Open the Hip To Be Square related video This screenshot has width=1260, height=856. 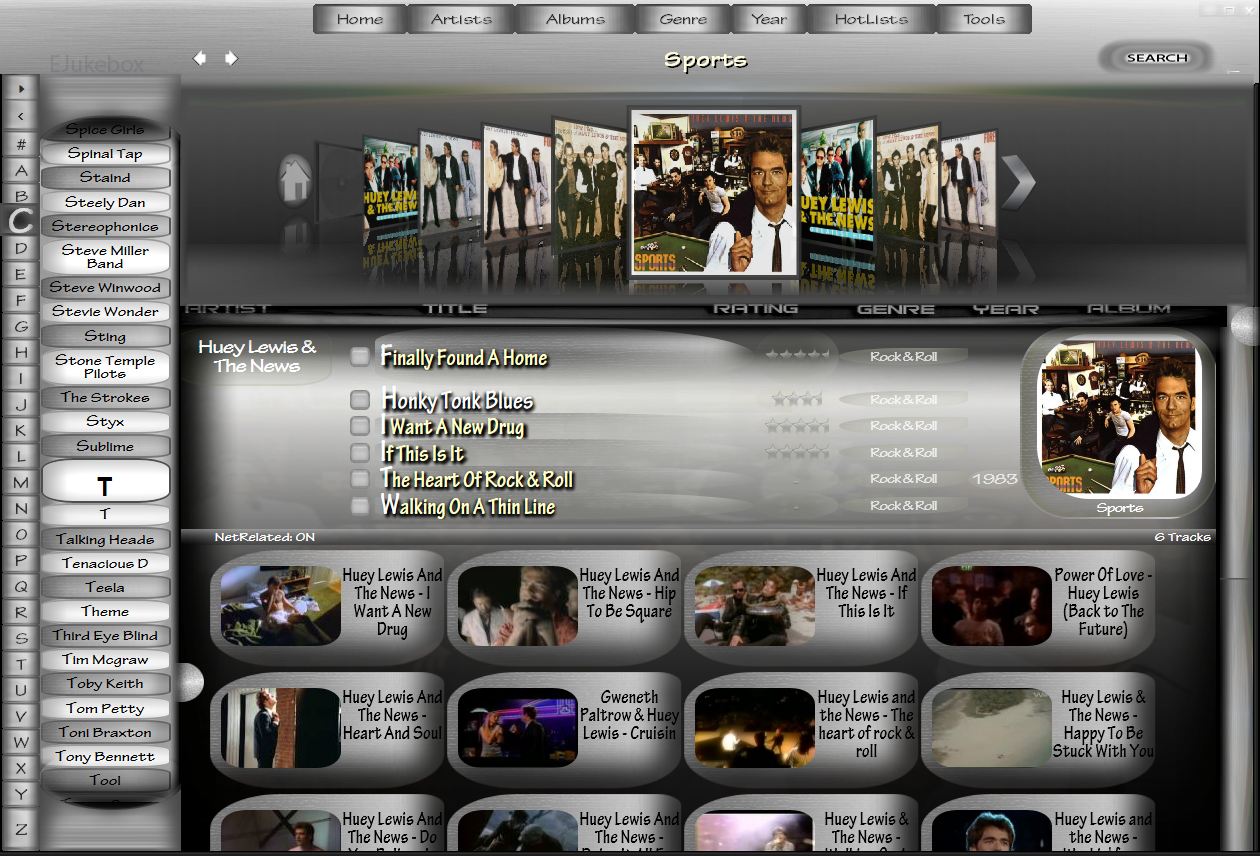[x=564, y=606]
